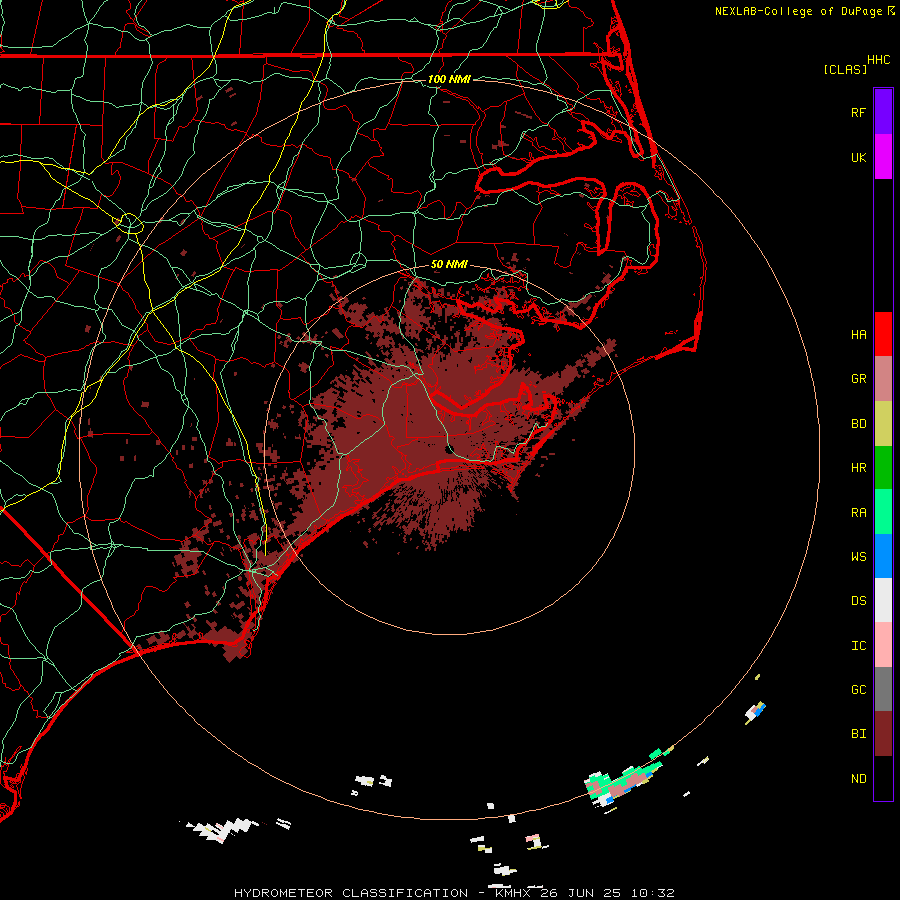Click the IC legend label

tap(858, 645)
